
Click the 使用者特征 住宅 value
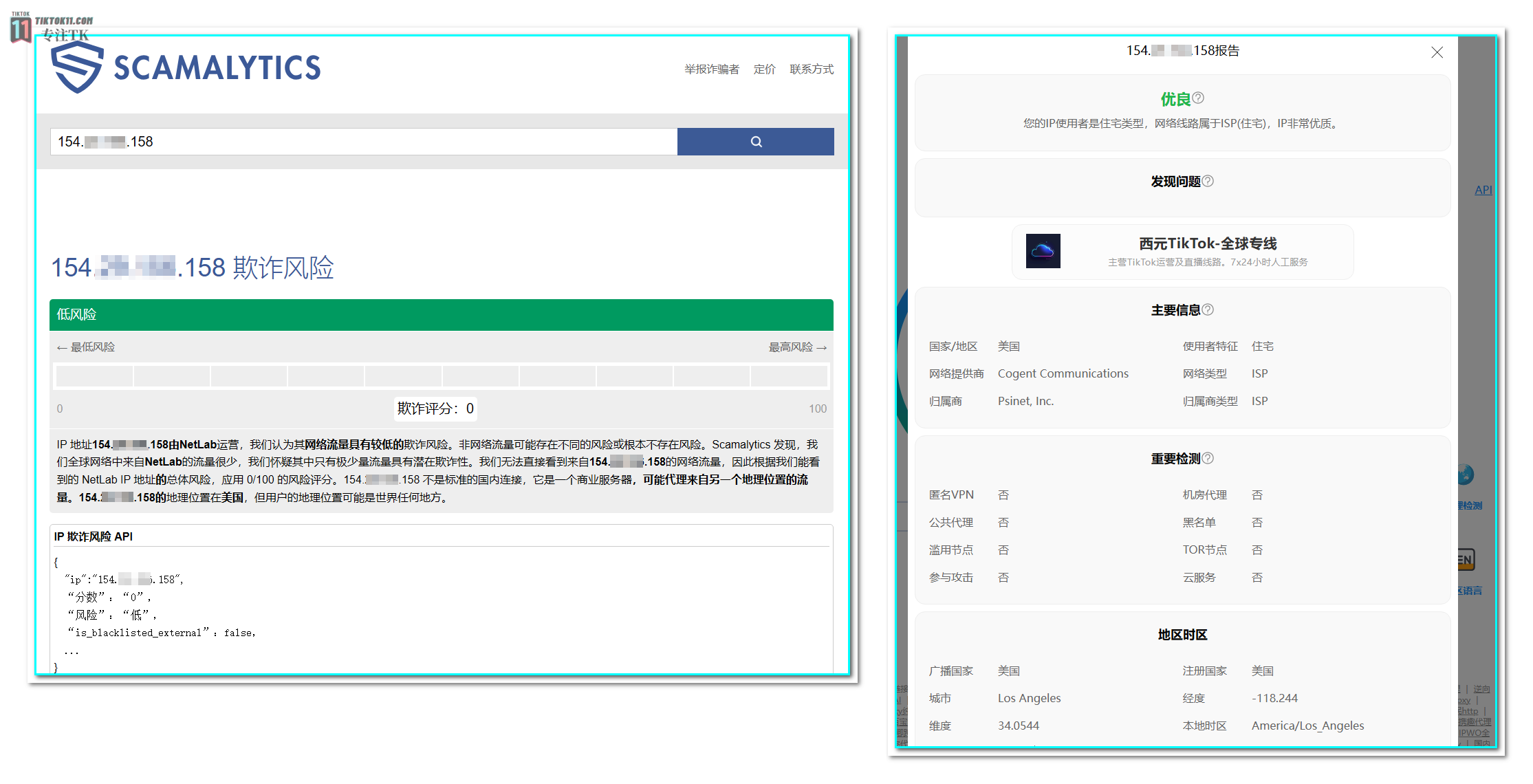pos(1263,346)
